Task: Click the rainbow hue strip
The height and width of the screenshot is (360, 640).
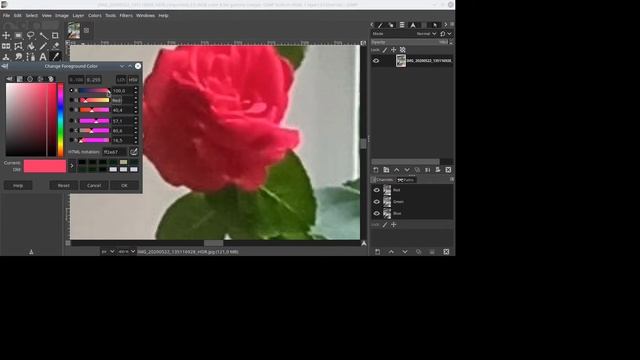Action: (60, 120)
